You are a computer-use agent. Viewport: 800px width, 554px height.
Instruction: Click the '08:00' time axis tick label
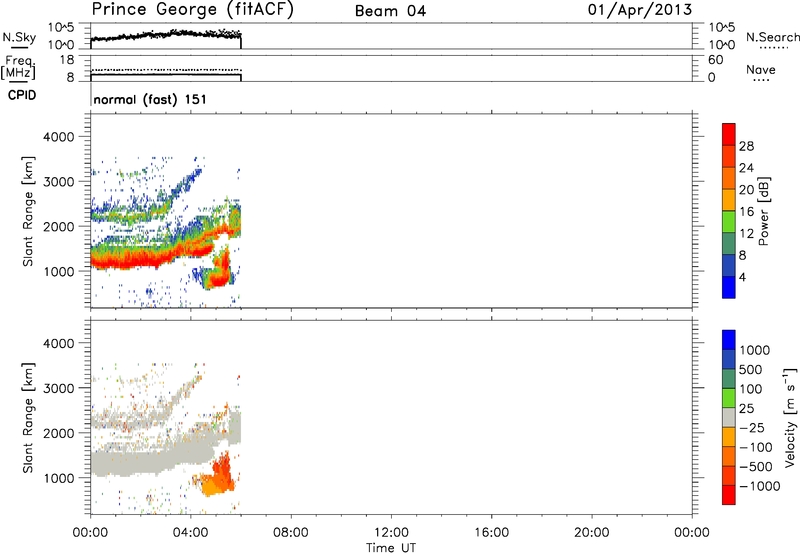click(291, 533)
